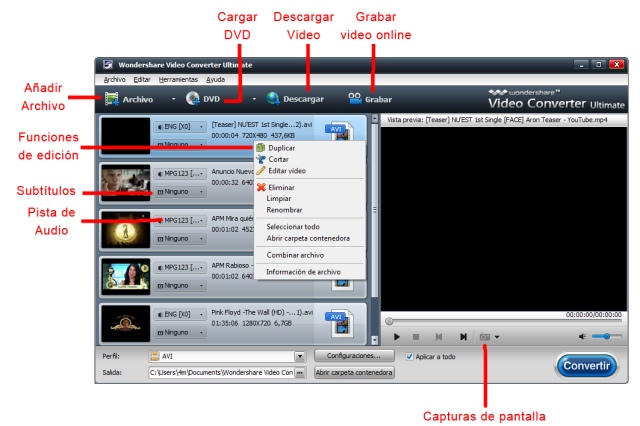Click the preview Stop button
Viewport: 640px width, 426px height.
(416, 337)
